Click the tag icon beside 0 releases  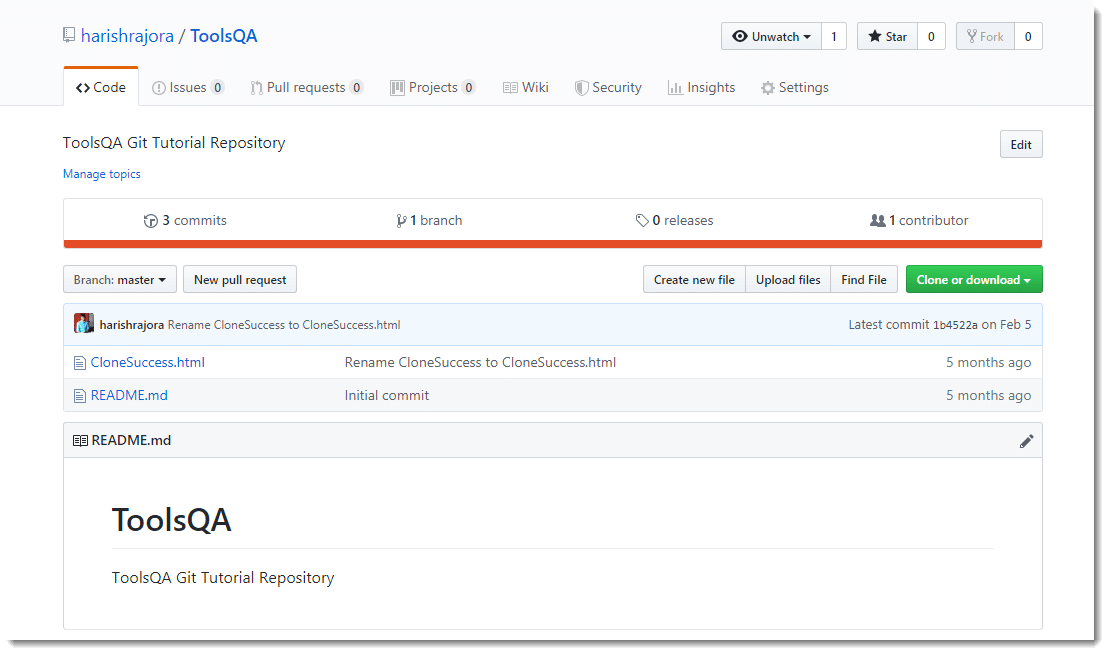641,221
